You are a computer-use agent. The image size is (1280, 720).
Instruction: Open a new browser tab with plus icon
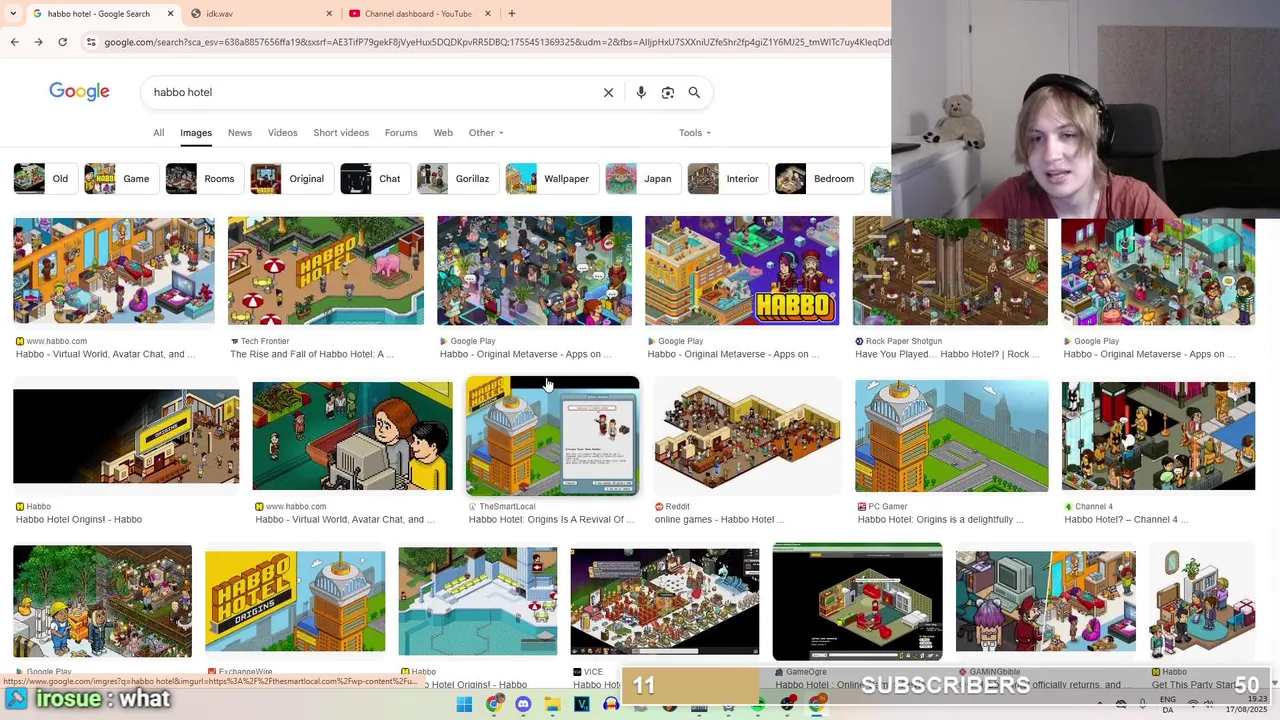pyautogui.click(x=511, y=13)
